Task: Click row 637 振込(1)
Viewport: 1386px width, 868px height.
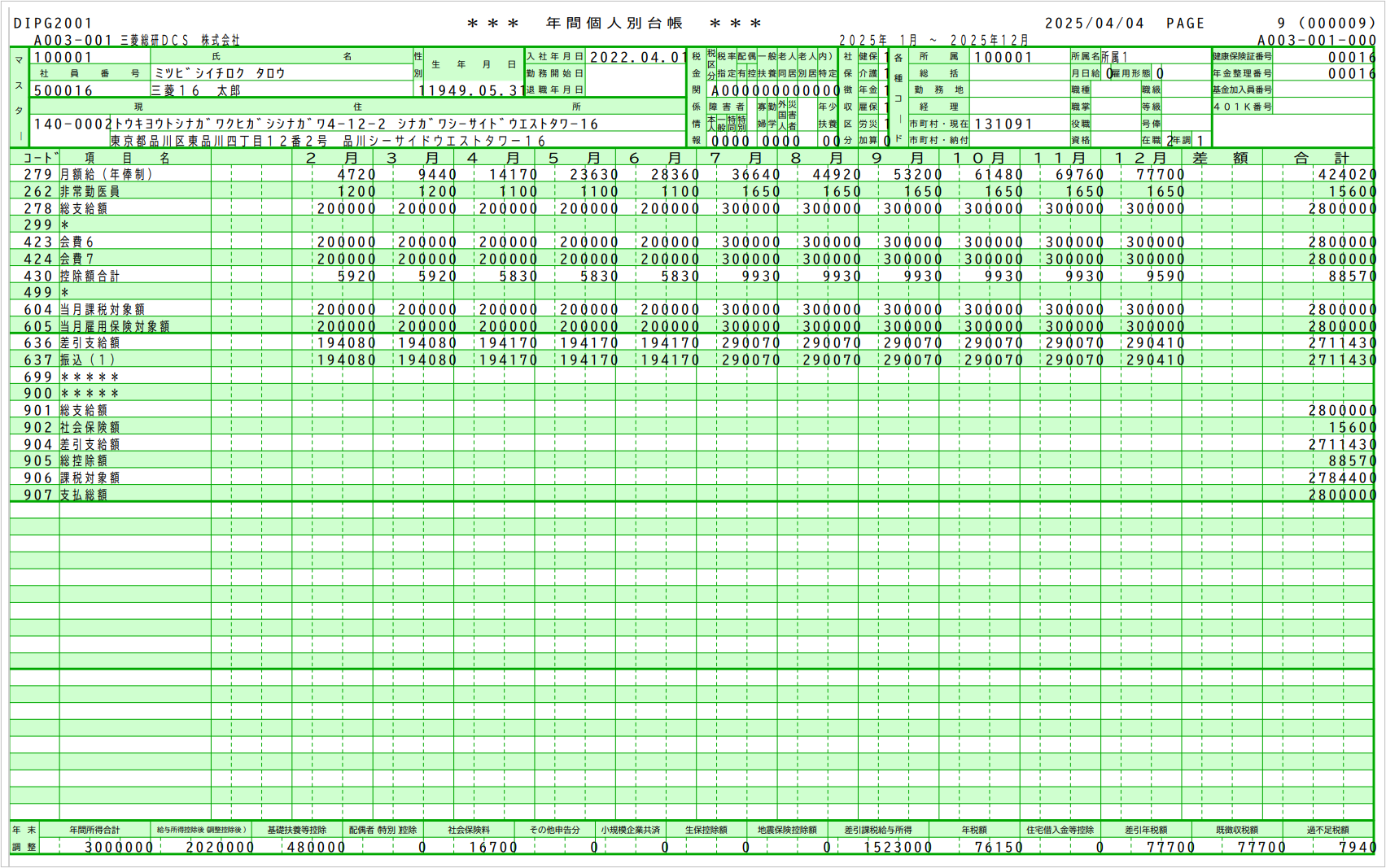Action: point(87,360)
